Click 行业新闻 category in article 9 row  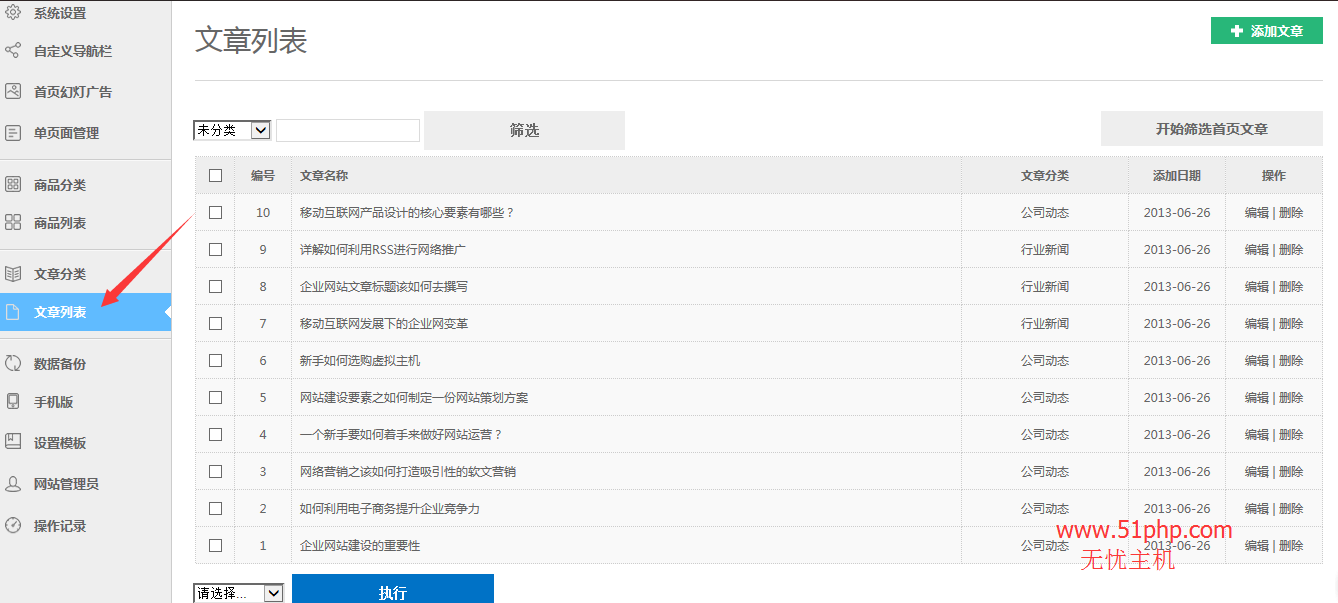pyautogui.click(x=1045, y=249)
